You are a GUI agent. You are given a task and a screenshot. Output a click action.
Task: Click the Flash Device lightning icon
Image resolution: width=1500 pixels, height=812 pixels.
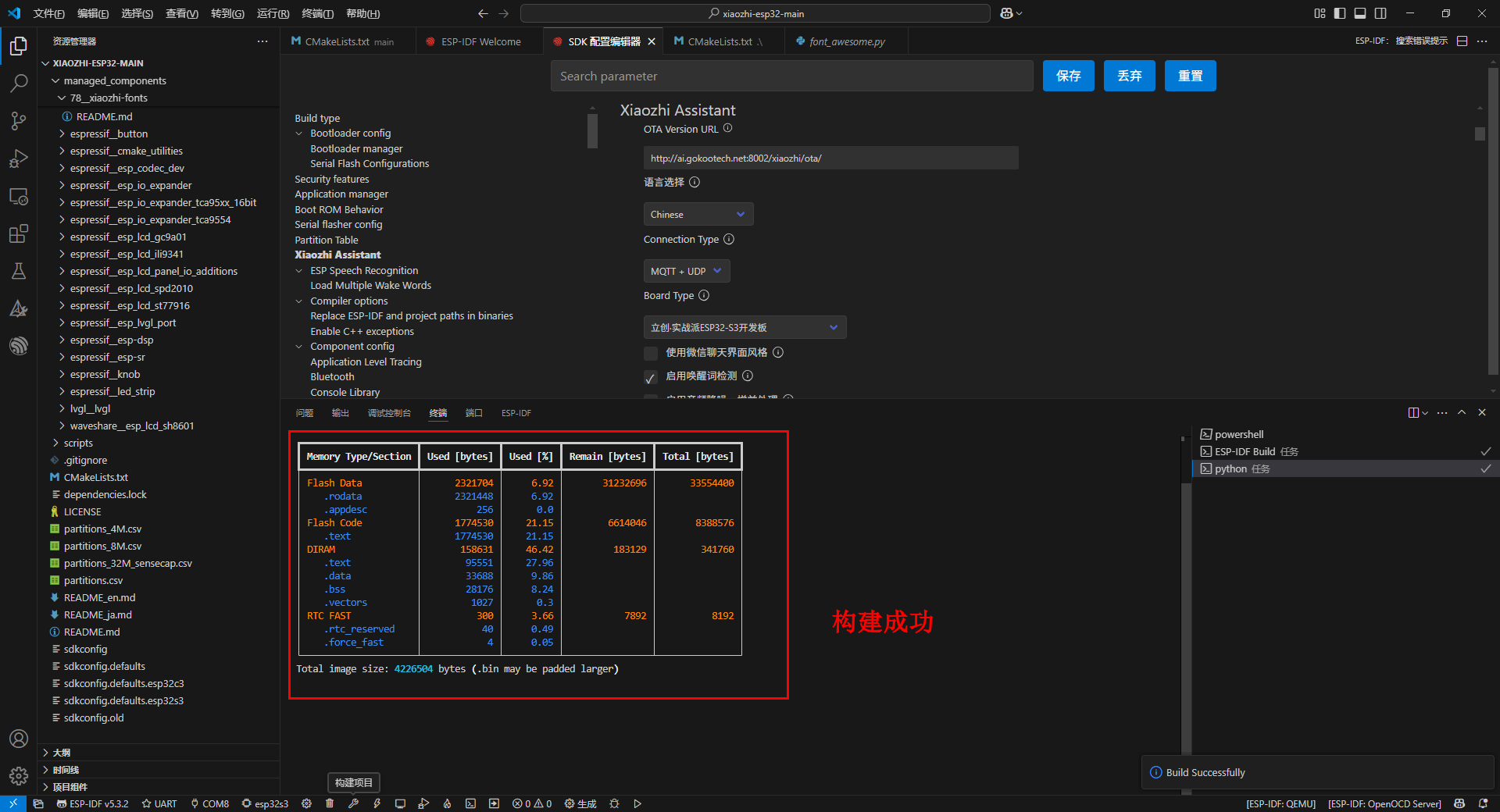377,803
